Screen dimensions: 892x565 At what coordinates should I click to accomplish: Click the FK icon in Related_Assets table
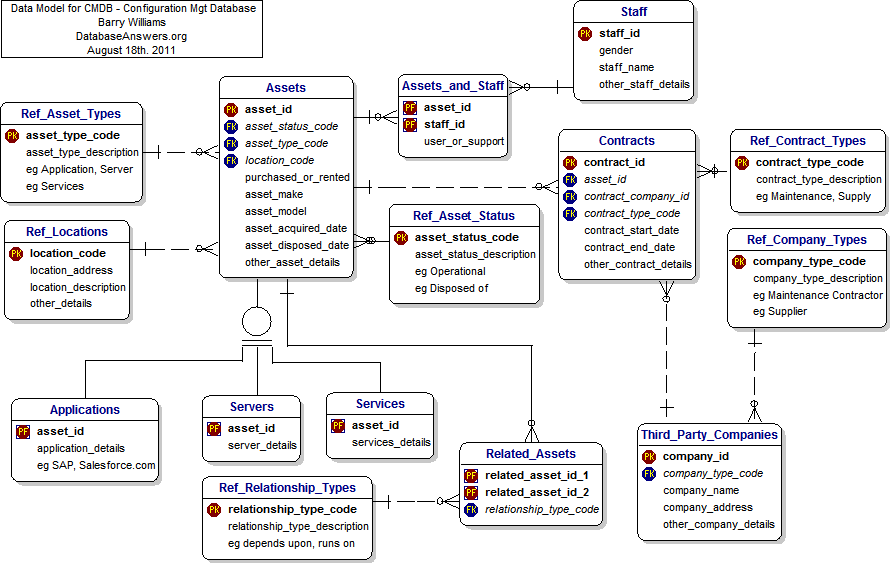coord(471,510)
